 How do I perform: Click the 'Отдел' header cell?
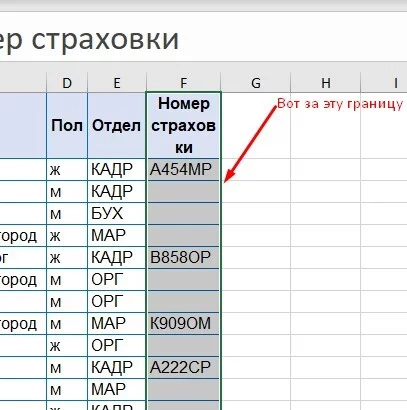[117, 126]
